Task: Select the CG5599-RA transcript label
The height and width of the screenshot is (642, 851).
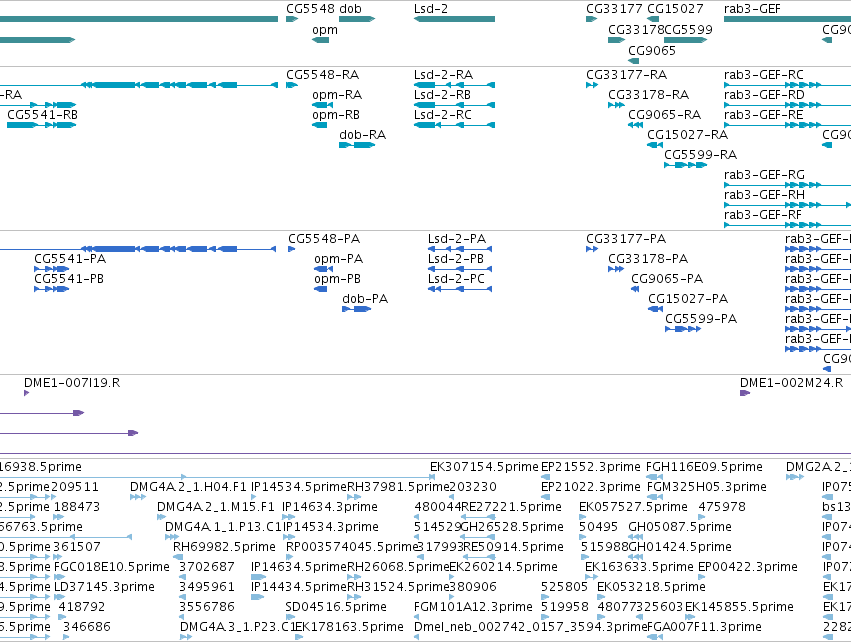Action: coord(701,155)
